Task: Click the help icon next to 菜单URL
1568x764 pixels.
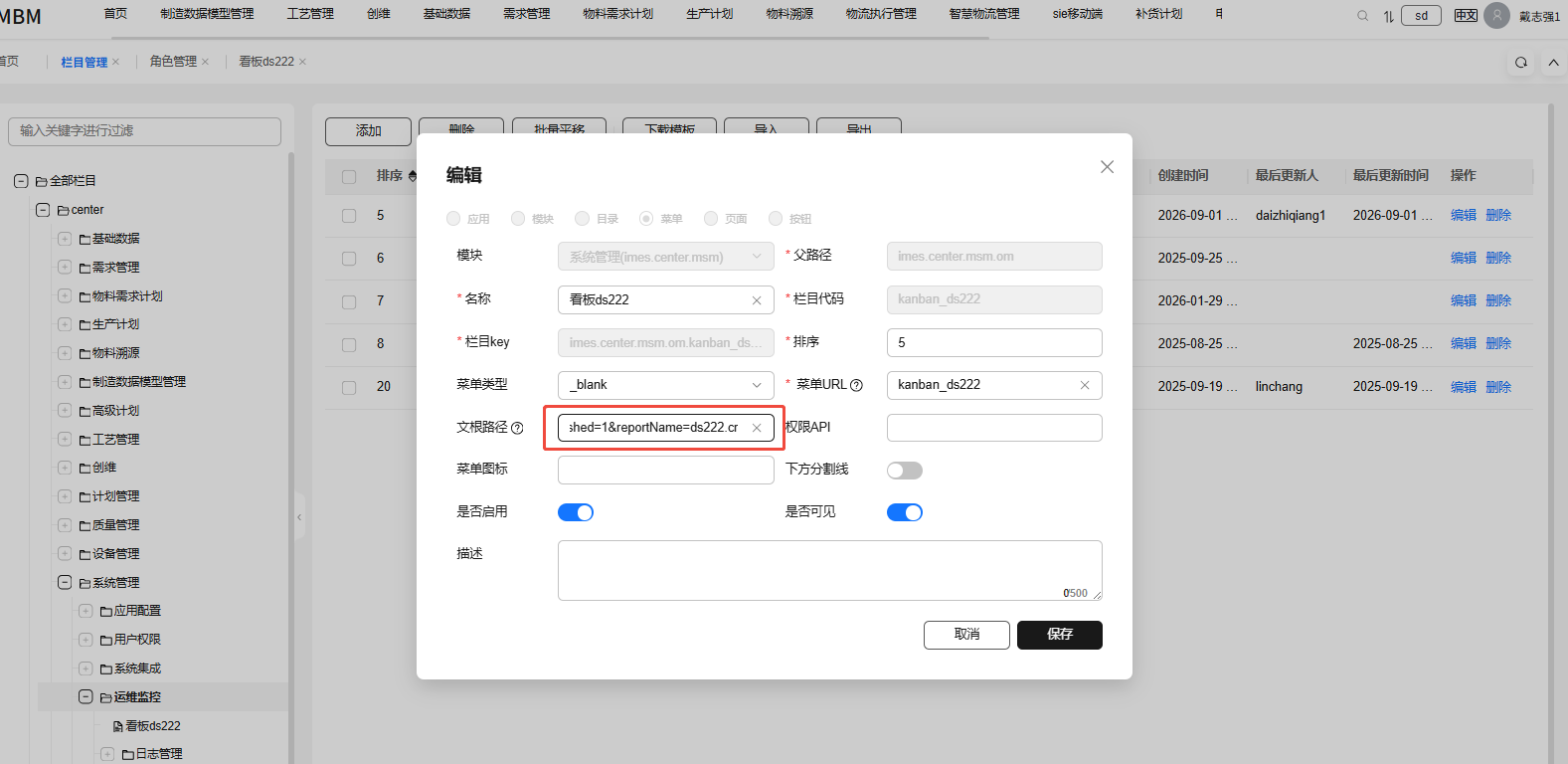Action: (x=856, y=385)
